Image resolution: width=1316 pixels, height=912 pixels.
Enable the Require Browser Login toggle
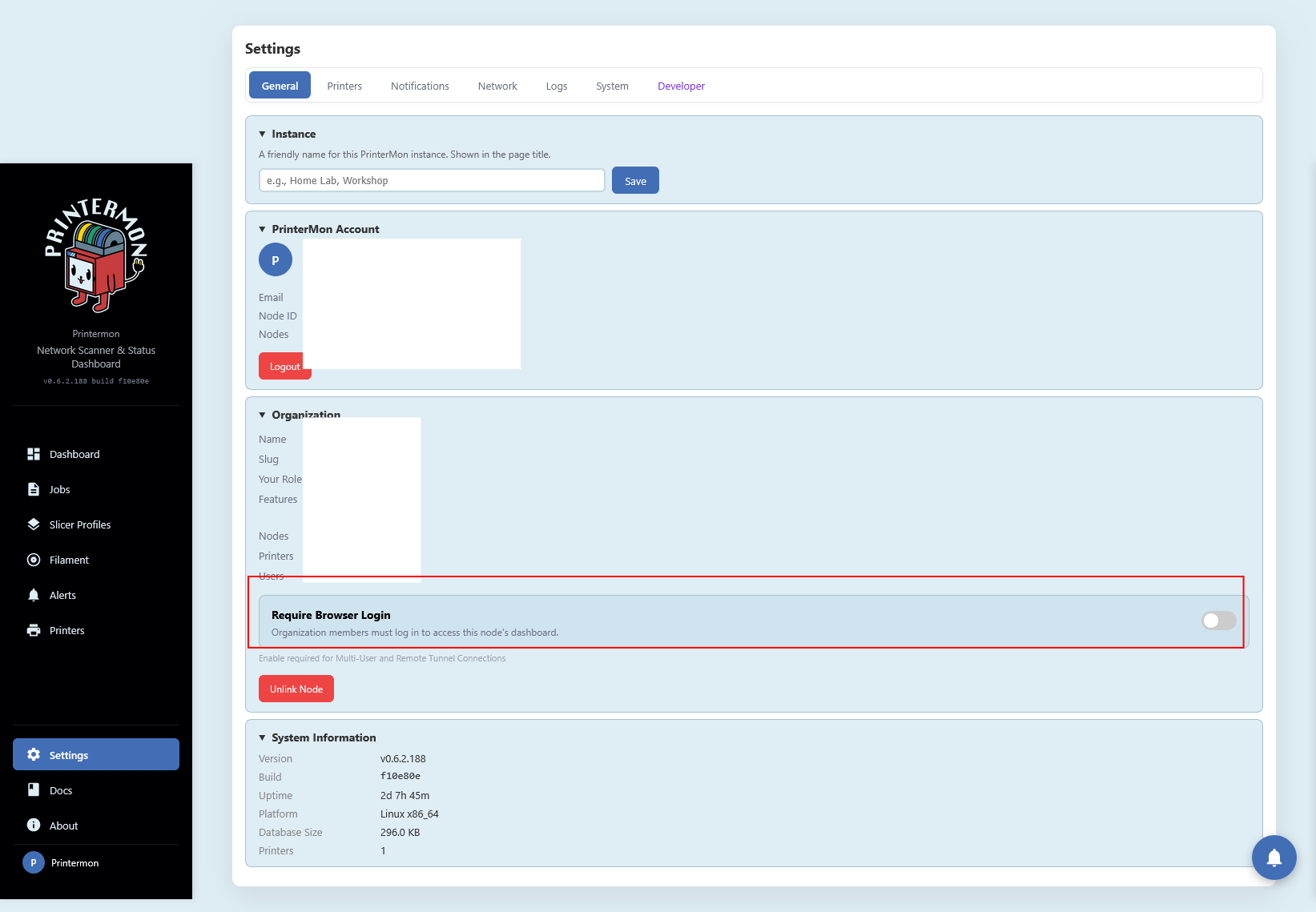pyautogui.click(x=1218, y=621)
